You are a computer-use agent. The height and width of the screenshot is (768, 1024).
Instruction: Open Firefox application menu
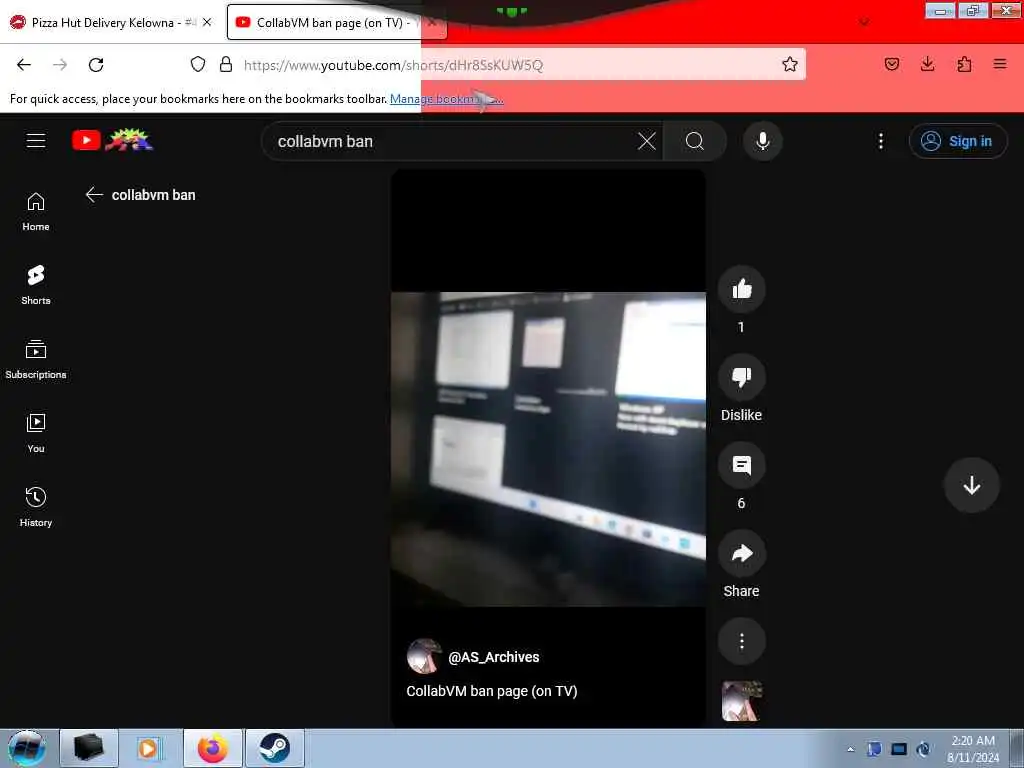tap(1000, 64)
